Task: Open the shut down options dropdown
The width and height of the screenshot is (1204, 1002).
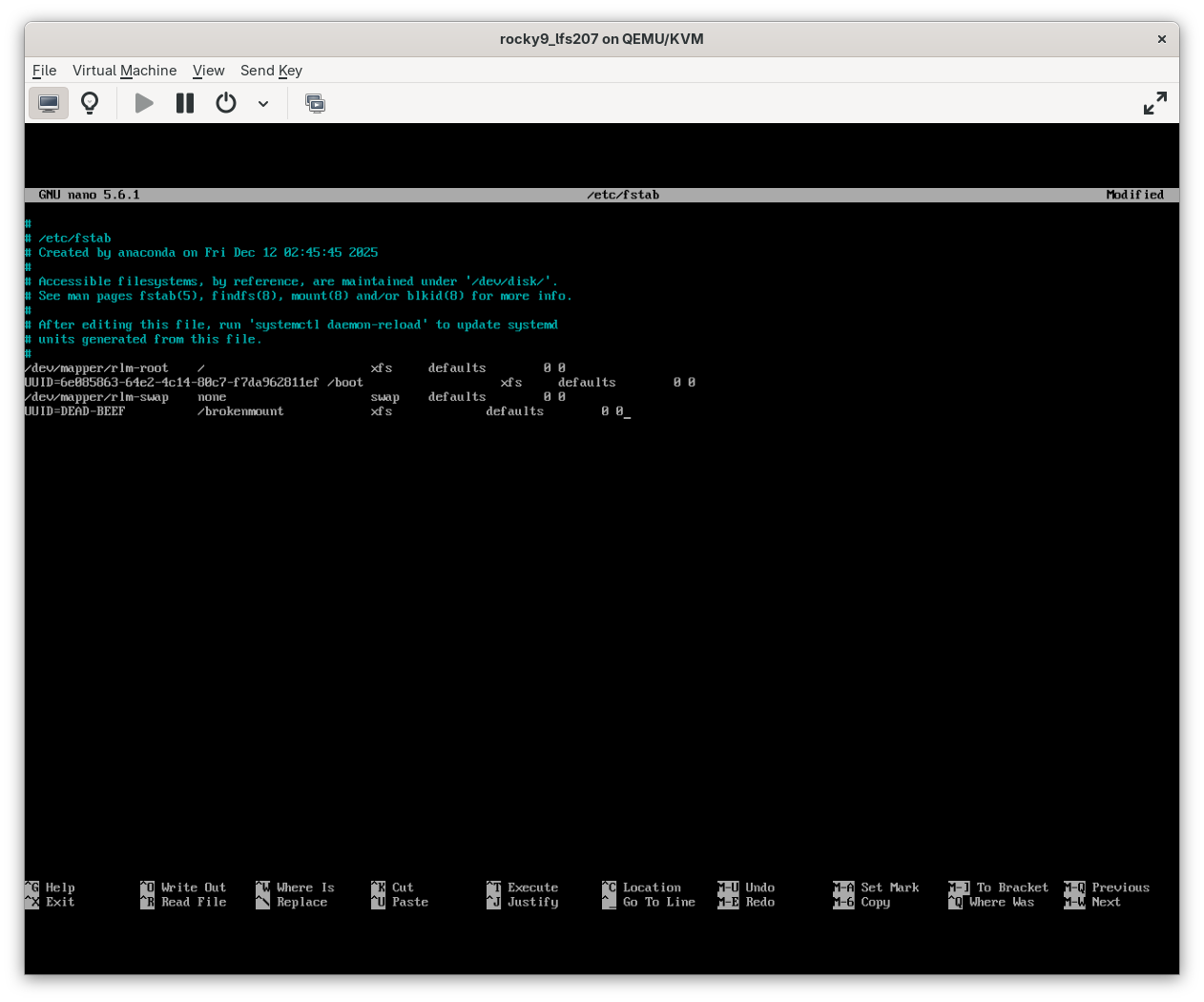Action: point(263,102)
